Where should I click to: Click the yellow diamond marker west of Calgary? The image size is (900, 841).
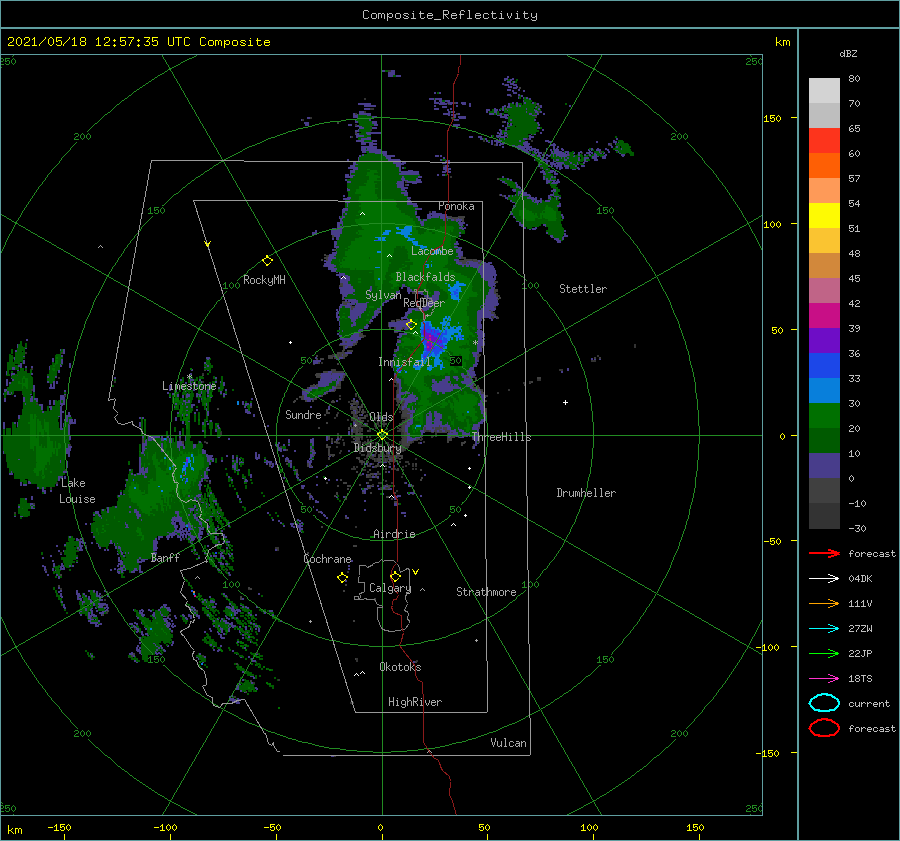click(342, 578)
